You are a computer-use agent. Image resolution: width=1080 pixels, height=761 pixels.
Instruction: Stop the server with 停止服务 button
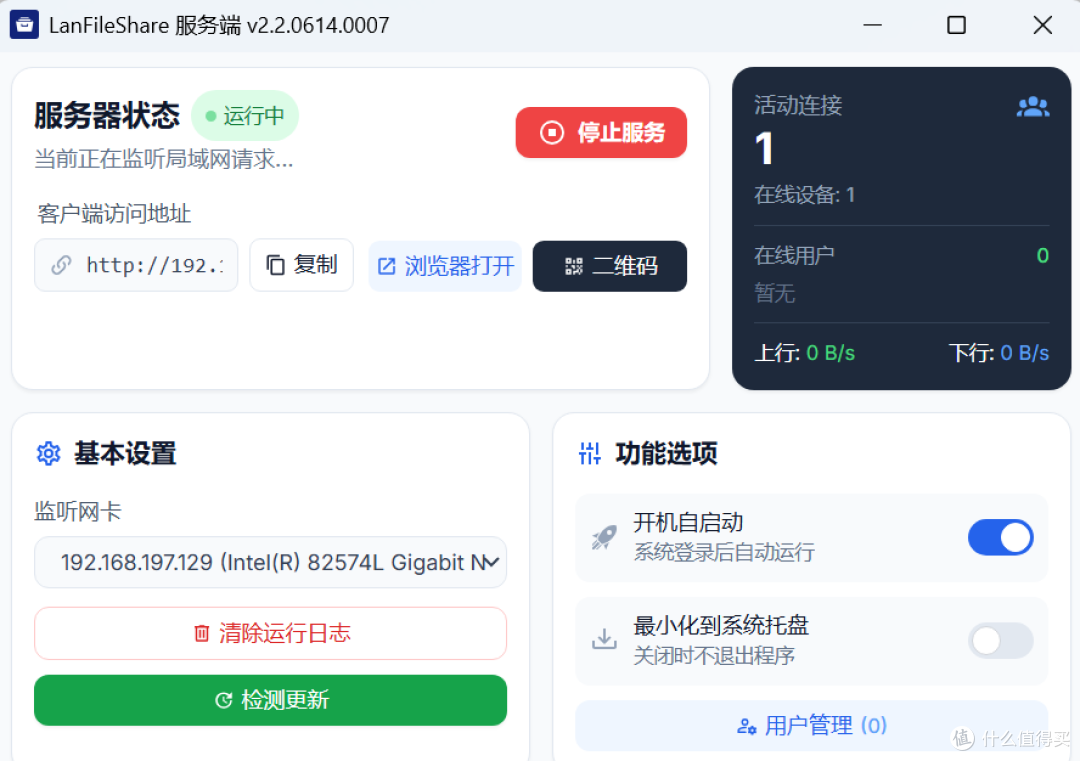pos(601,132)
